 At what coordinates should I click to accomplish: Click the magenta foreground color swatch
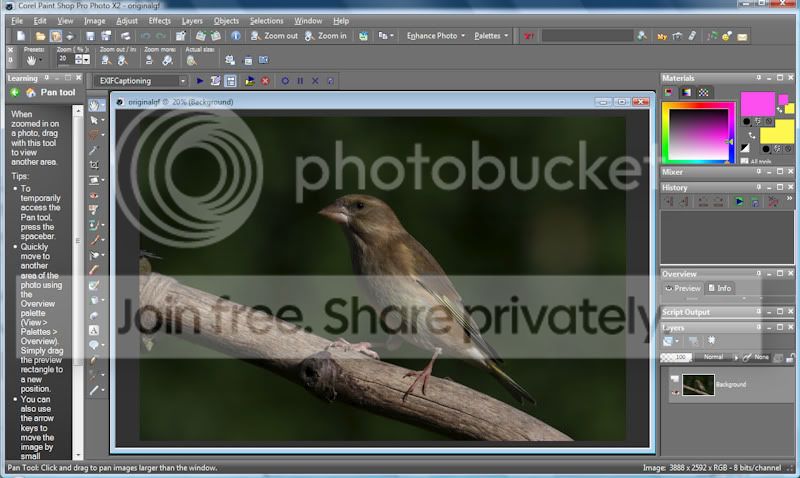click(x=757, y=104)
